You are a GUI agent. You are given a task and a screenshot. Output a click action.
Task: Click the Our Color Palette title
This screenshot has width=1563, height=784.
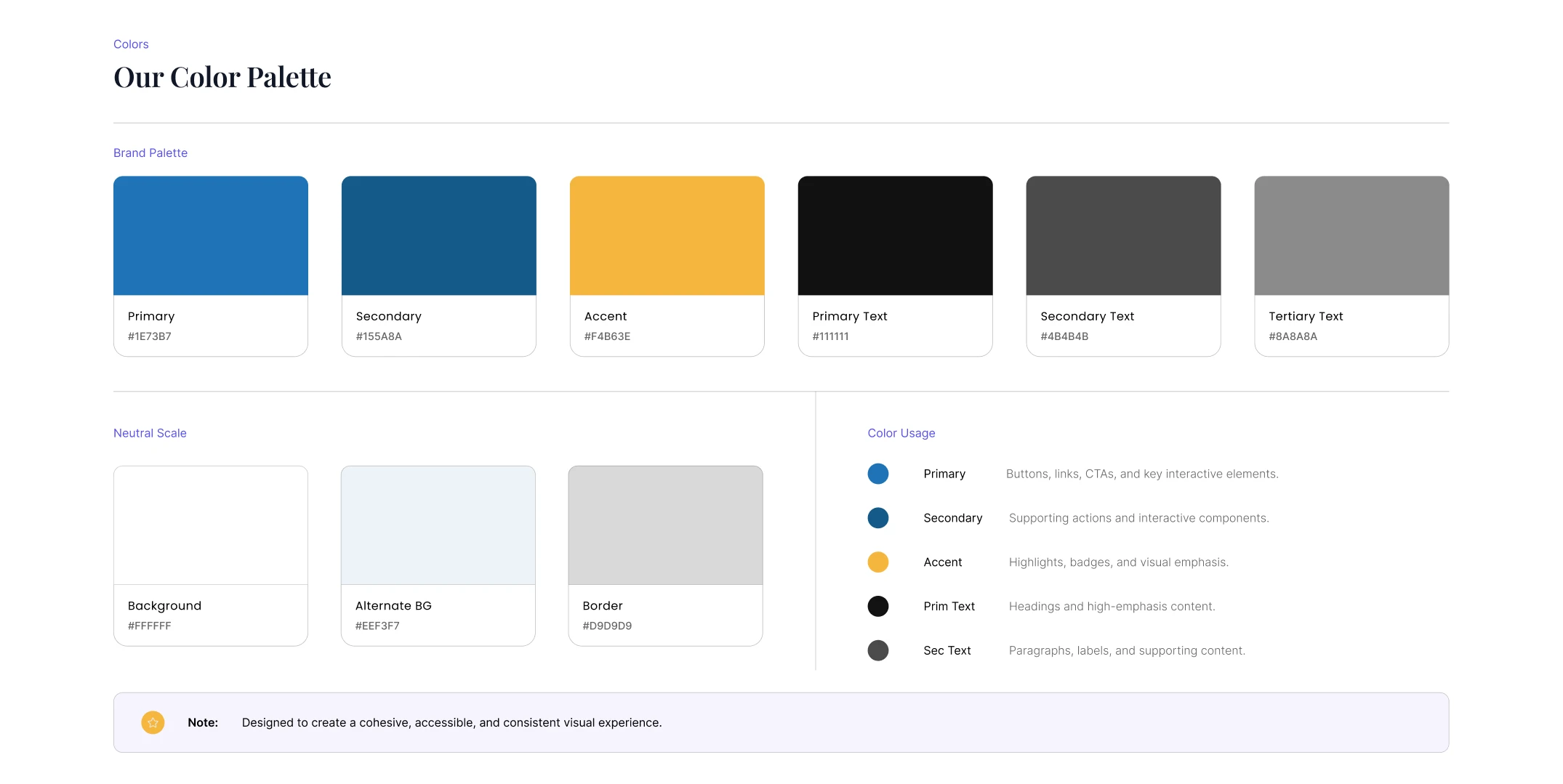tap(222, 77)
